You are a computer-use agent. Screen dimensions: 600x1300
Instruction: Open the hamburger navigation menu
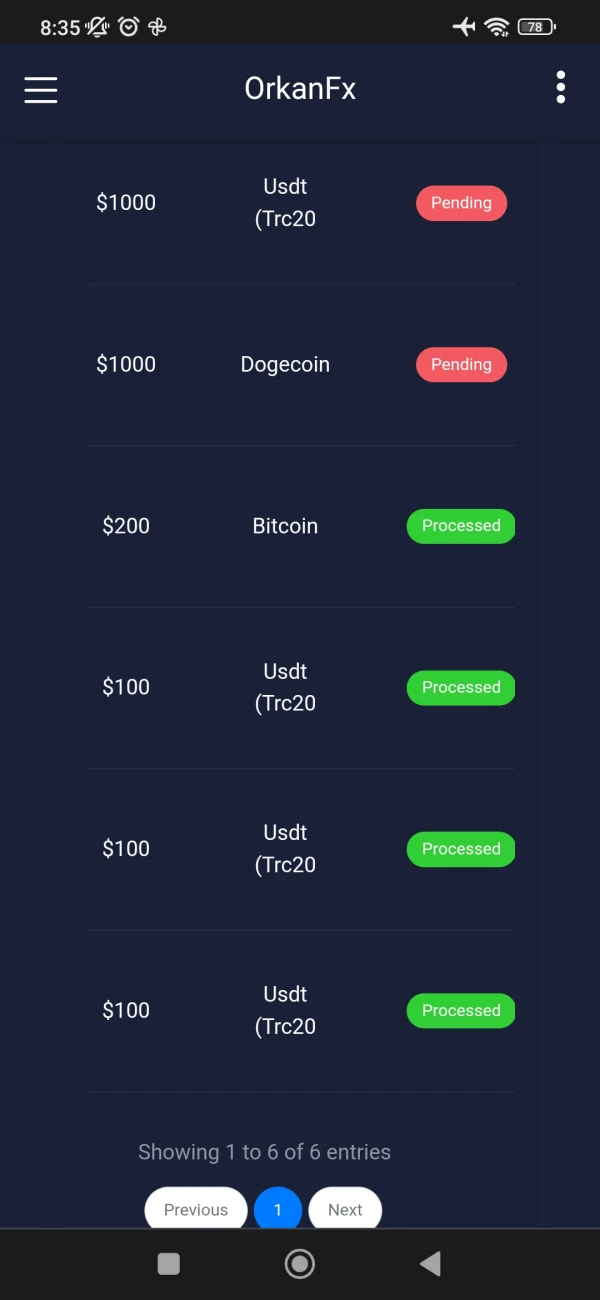[x=41, y=90]
